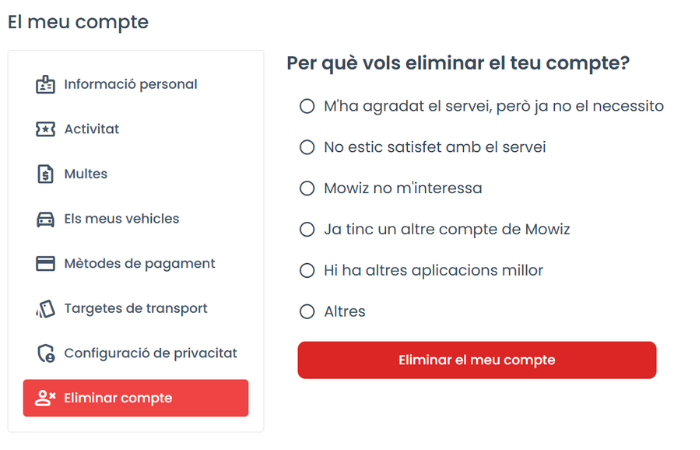Click the Targetes de transport card icon

pos(45,308)
